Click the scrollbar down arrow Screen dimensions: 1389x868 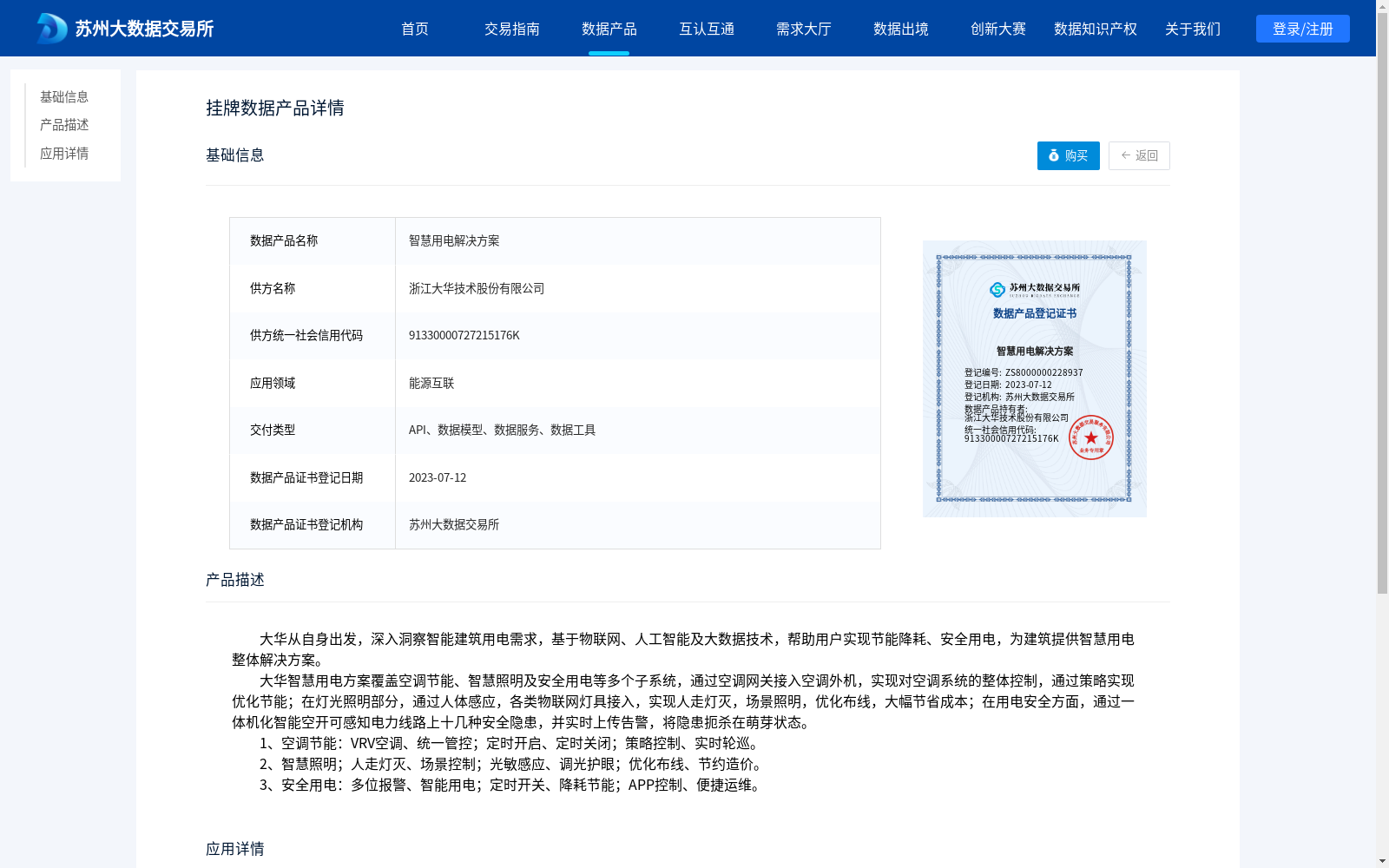pos(1382,861)
